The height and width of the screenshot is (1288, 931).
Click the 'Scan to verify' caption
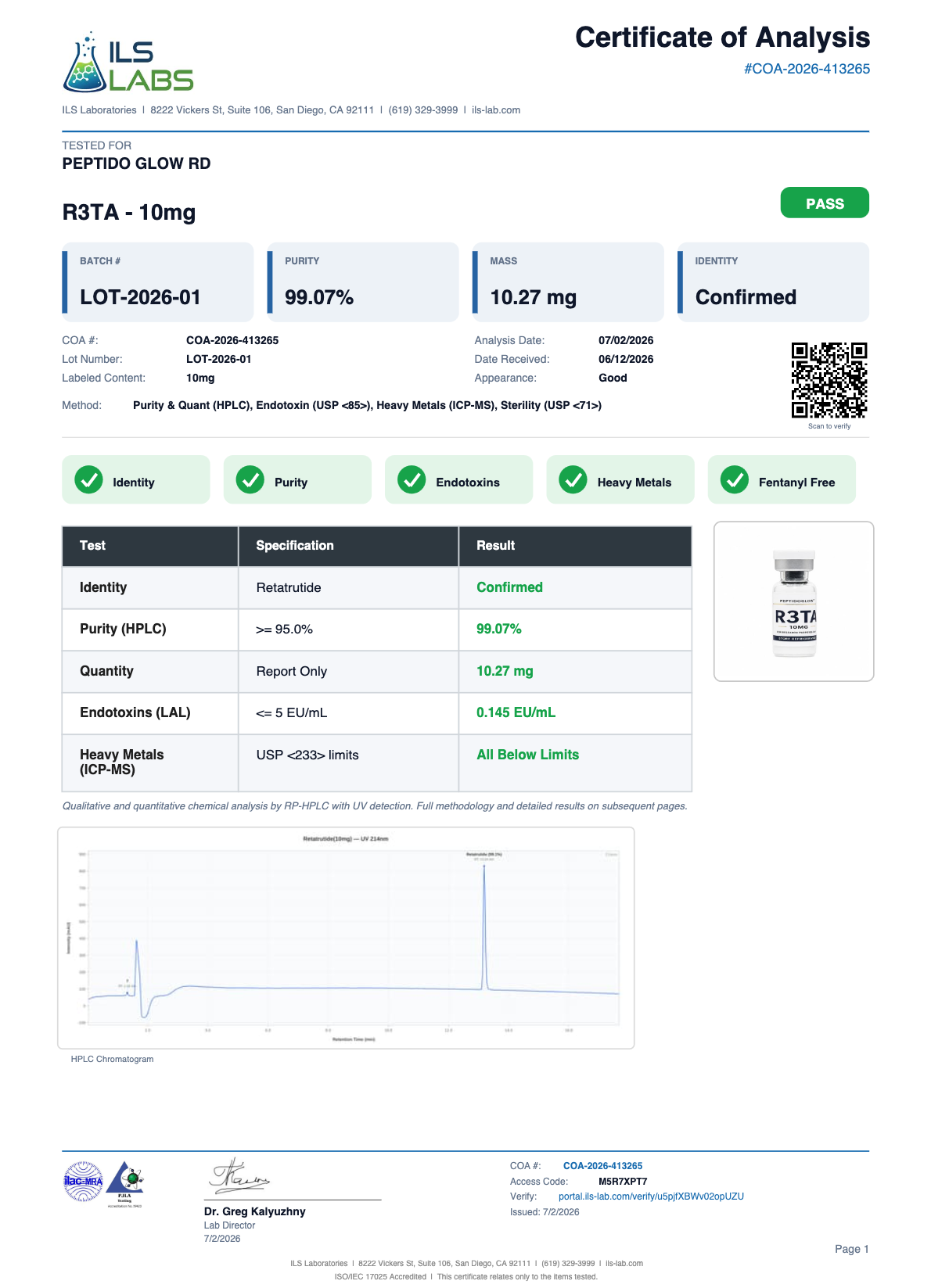click(x=829, y=426)
